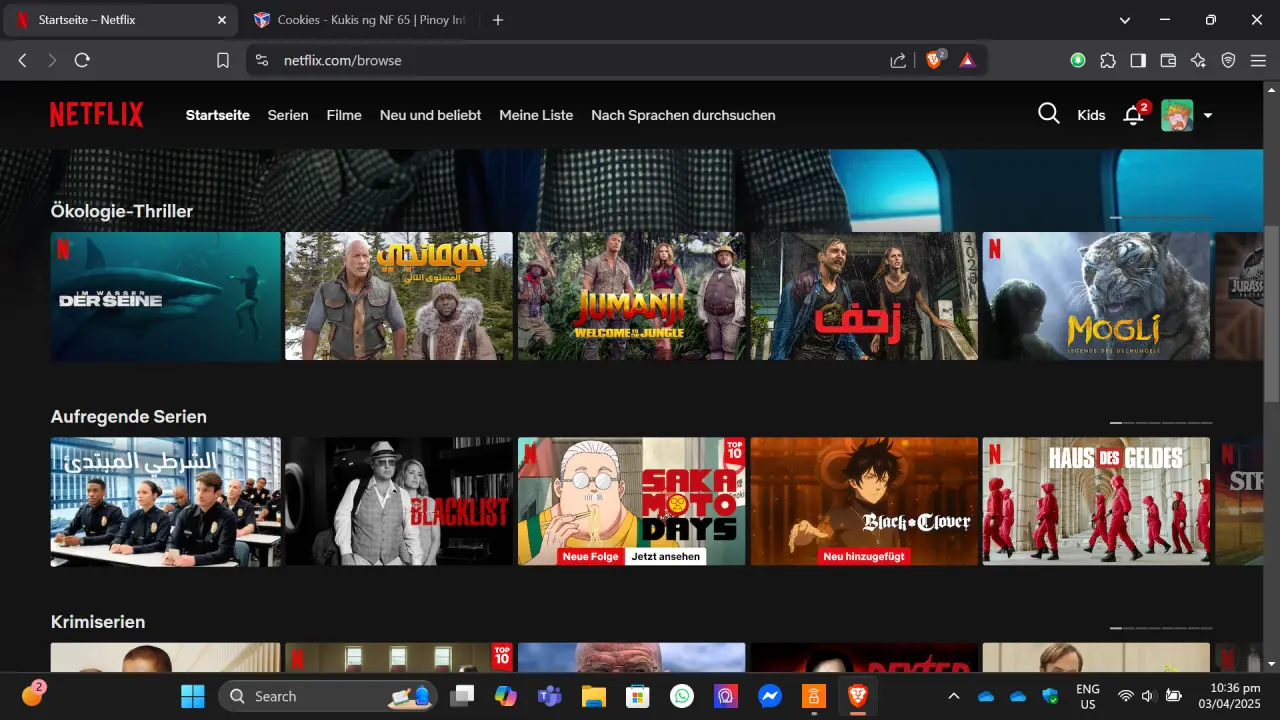Share this page via share icon
The width and height of the screenshot is (1280, 720).
898,60
